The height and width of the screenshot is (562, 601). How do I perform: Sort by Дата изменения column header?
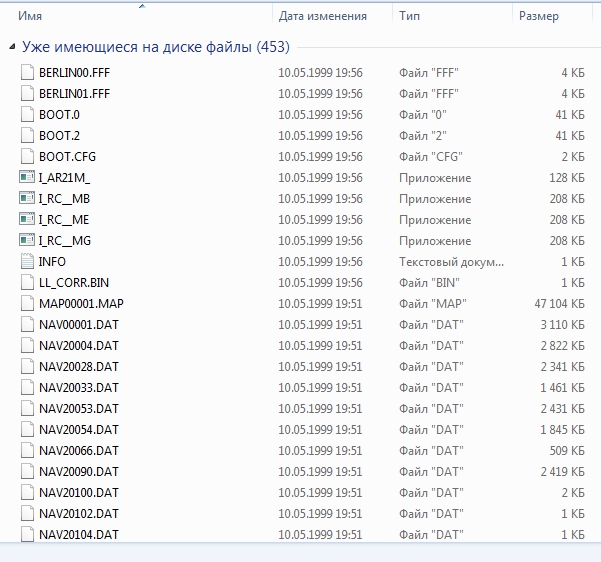tap(322, 16)
